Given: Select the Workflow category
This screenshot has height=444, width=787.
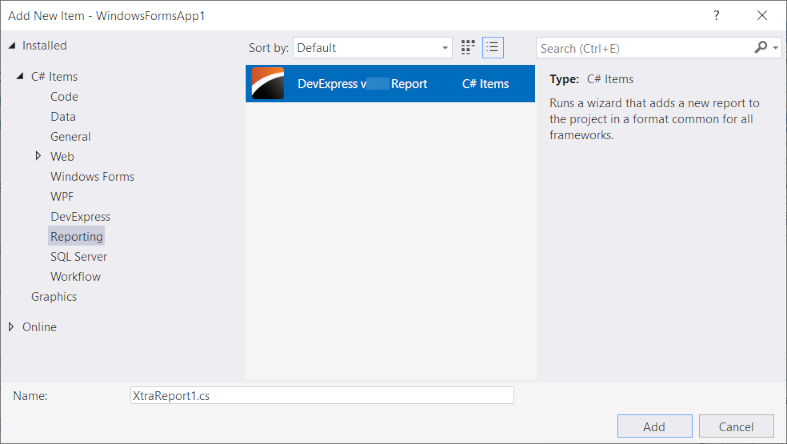Looking at the screenshot, I should (x=75, y=276).
